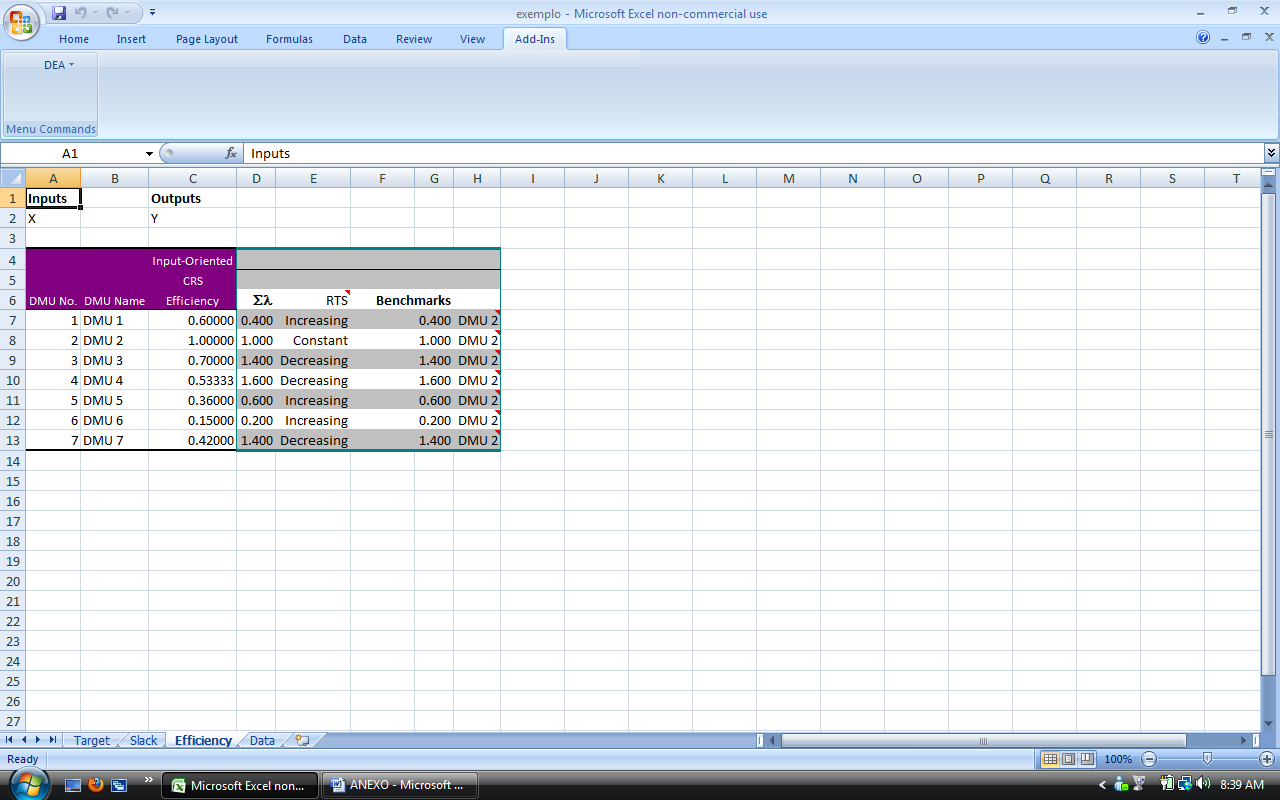Switch to the Review ribbon tab
Screen dimensions: 1280x800
click(x=414, y=39)
